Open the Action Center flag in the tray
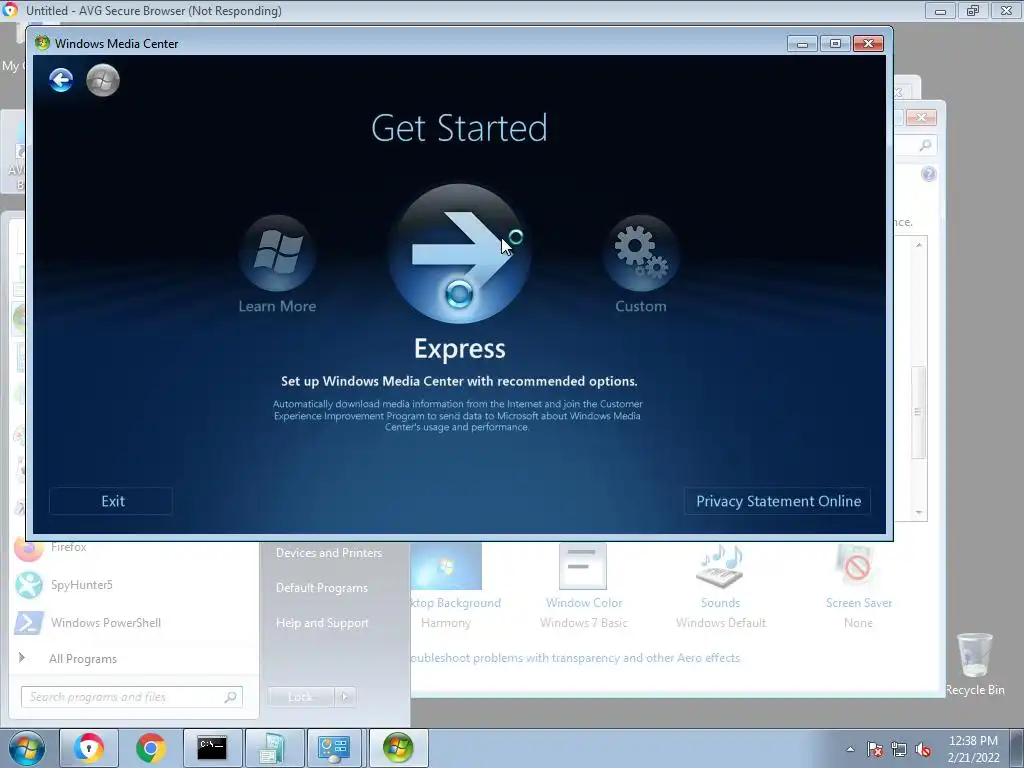The image size is (1024, 768). 874,749
